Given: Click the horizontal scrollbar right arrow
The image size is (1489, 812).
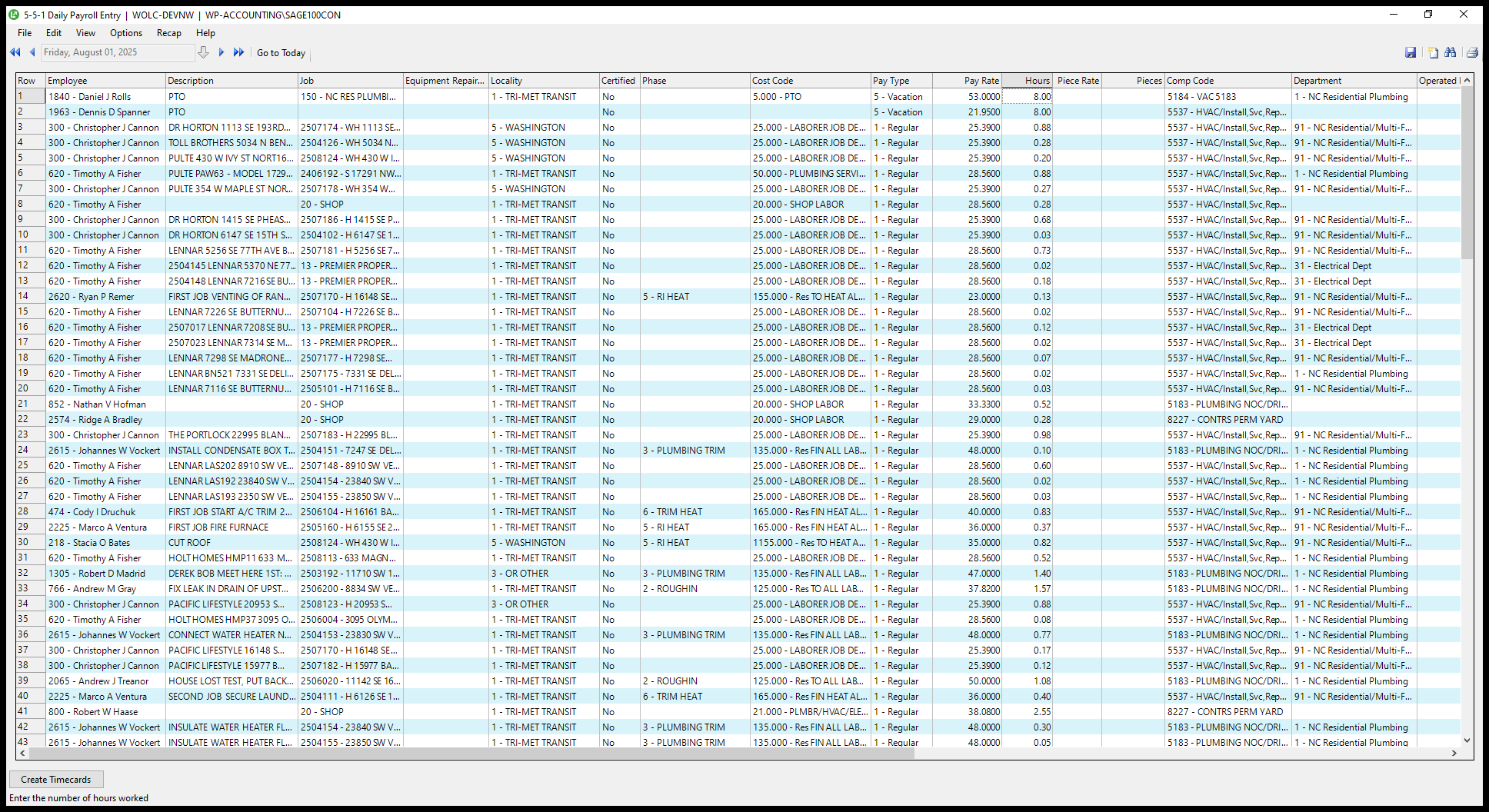Looking at the screenshot, I should coord(1454,754).
